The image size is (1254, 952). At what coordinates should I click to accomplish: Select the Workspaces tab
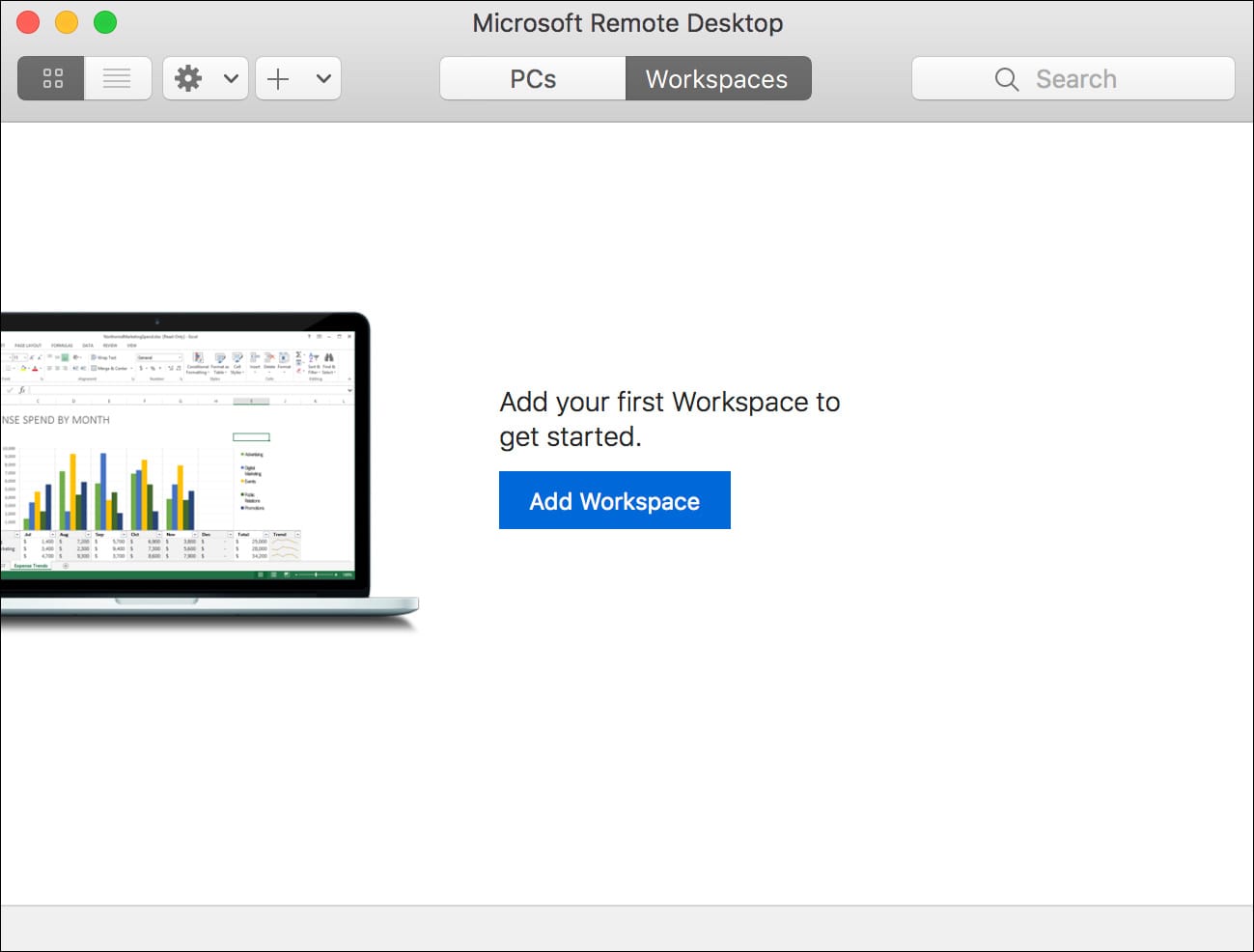[x=718, y=78]
